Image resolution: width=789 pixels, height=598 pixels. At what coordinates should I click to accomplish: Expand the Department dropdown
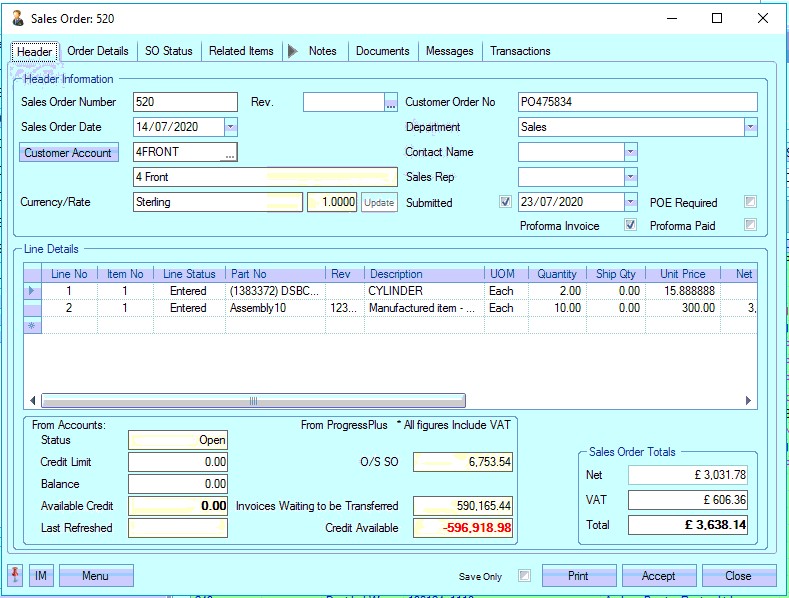coord(750,127)
